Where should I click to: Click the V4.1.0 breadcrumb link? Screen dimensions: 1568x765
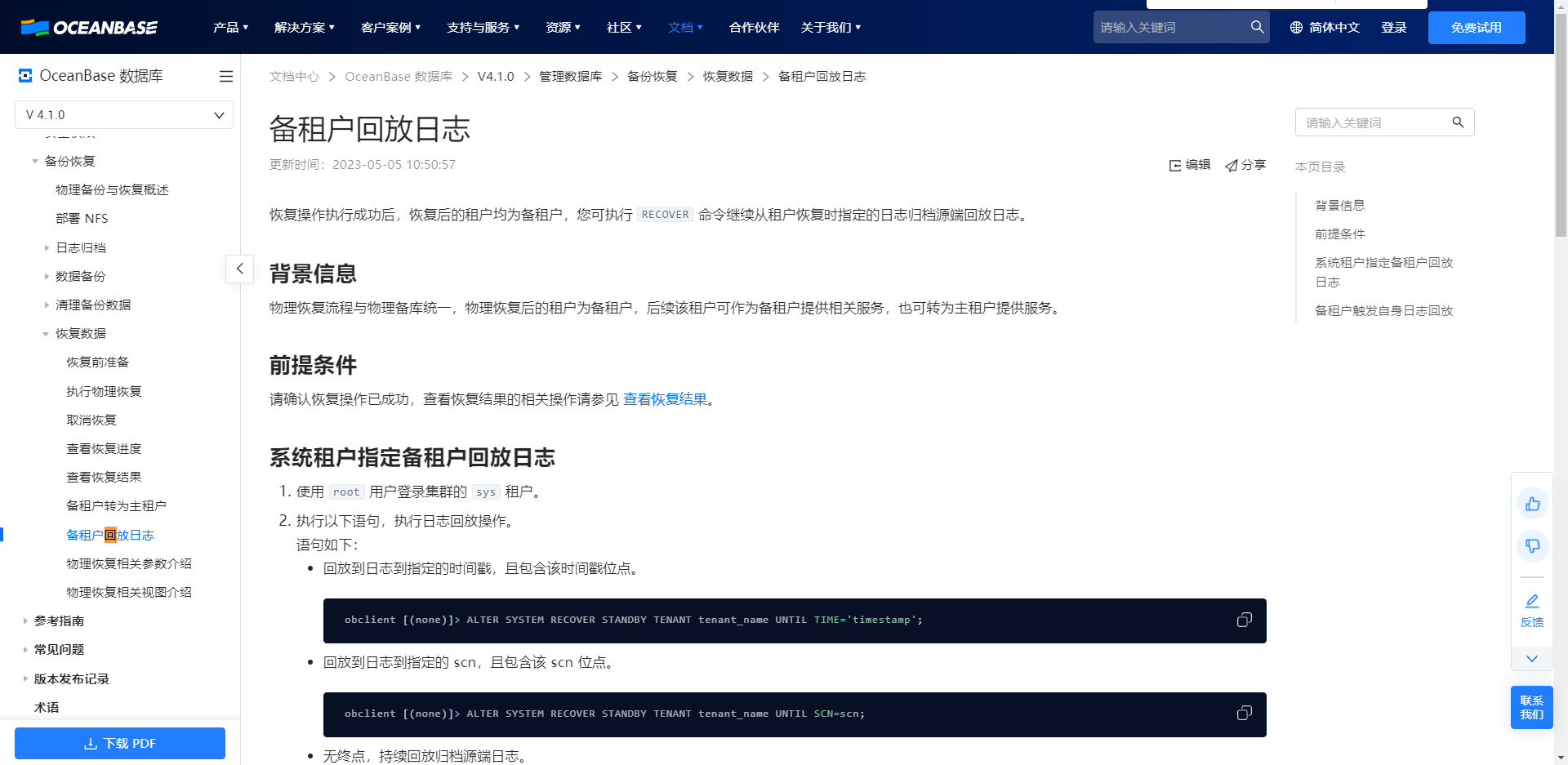pos(496,77)
